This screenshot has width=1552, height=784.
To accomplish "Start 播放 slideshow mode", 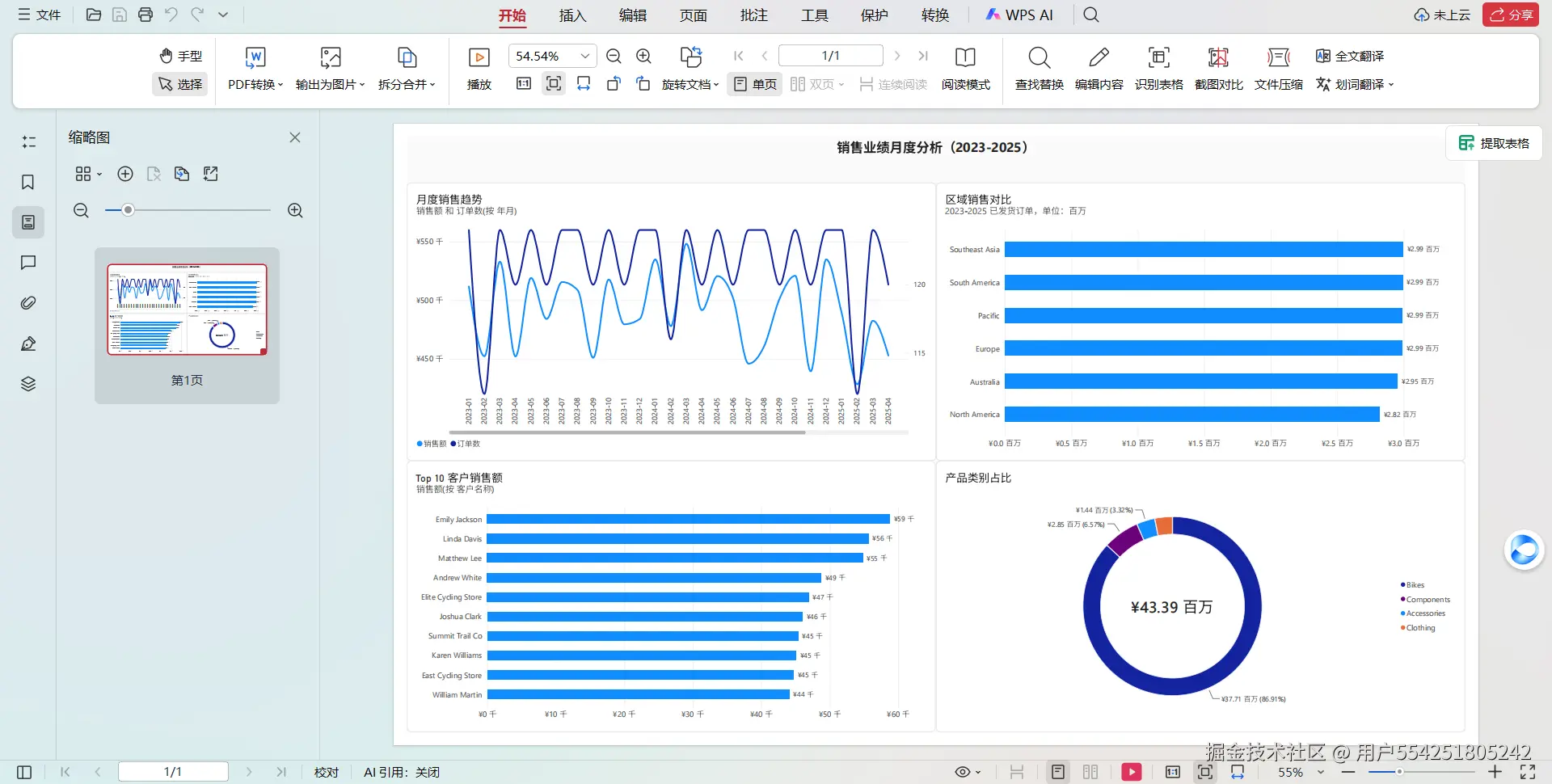I will coord(479,68).
